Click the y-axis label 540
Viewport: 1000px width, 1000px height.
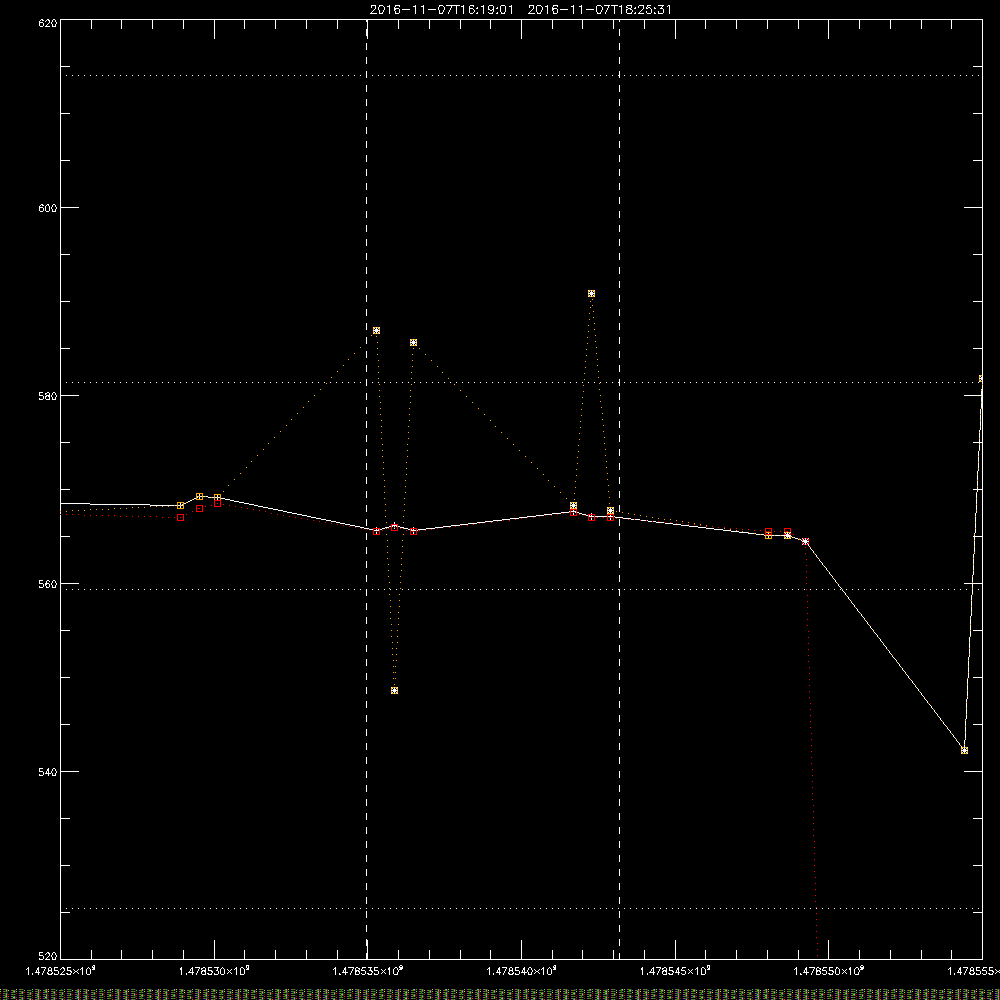(48, 772)
